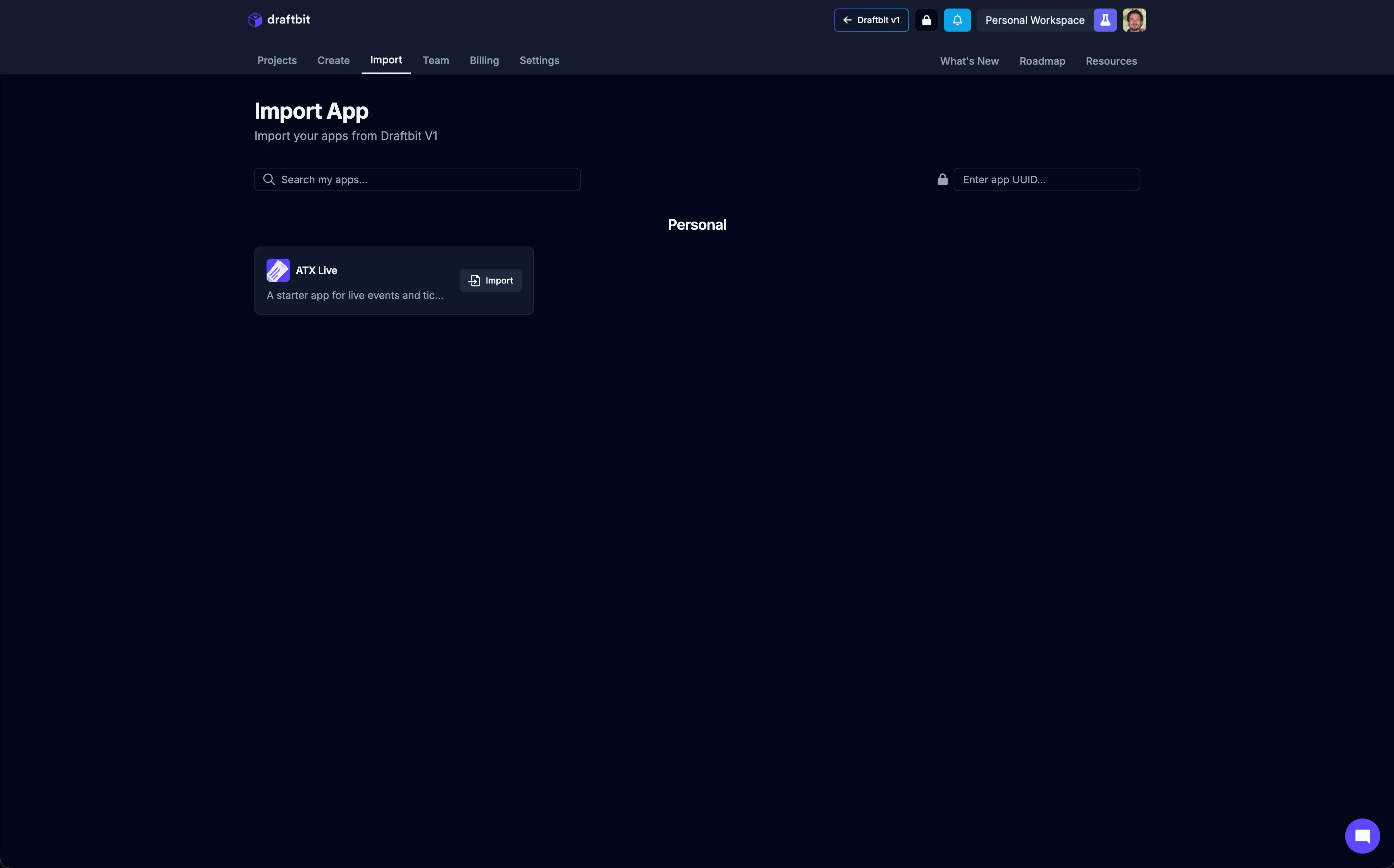Open the Billing tab
The width and height of the screenshot is (1394, 868).
click(x=484, y=60)
